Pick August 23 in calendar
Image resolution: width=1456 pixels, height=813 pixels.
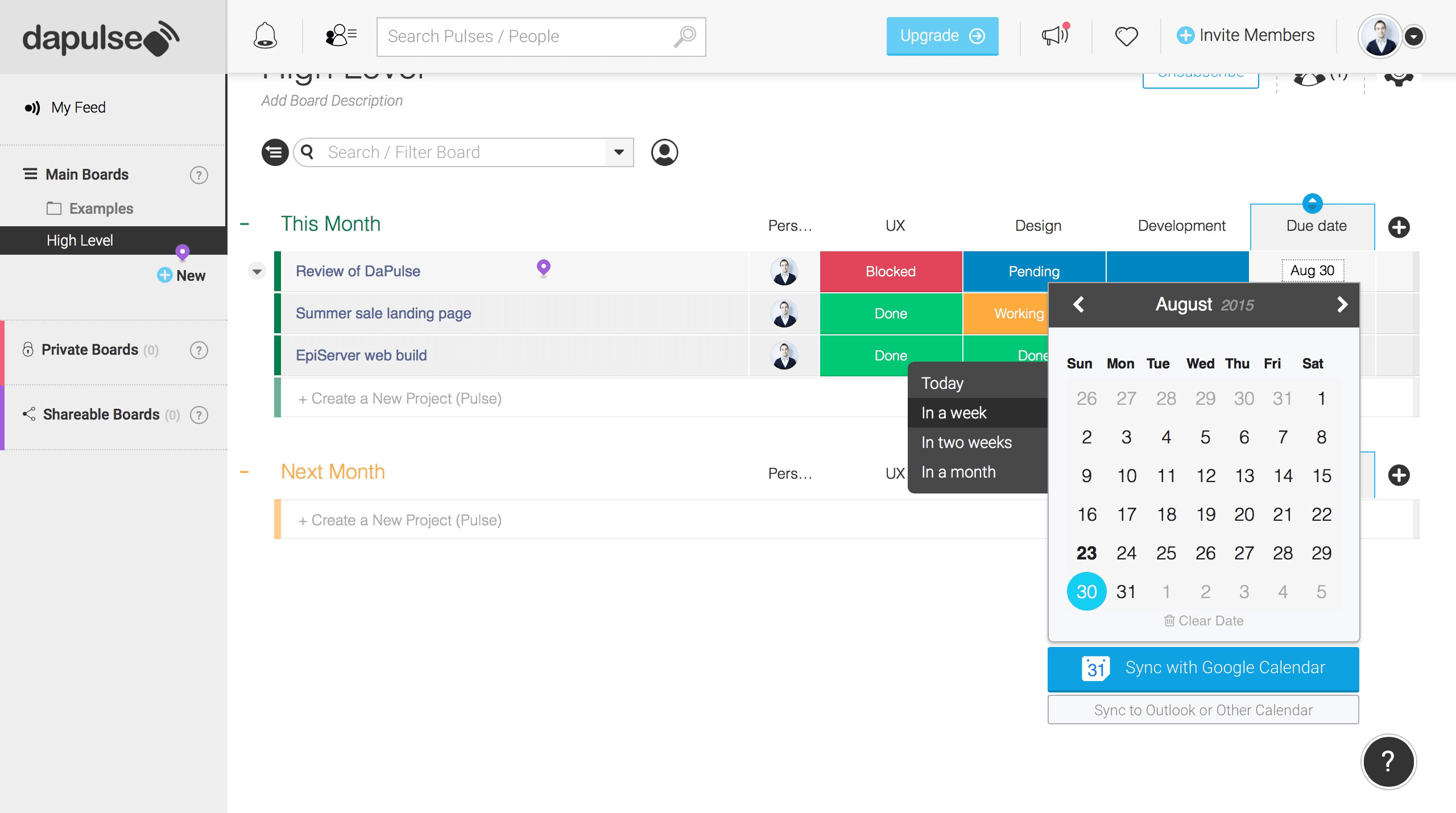coord(1086,553)
